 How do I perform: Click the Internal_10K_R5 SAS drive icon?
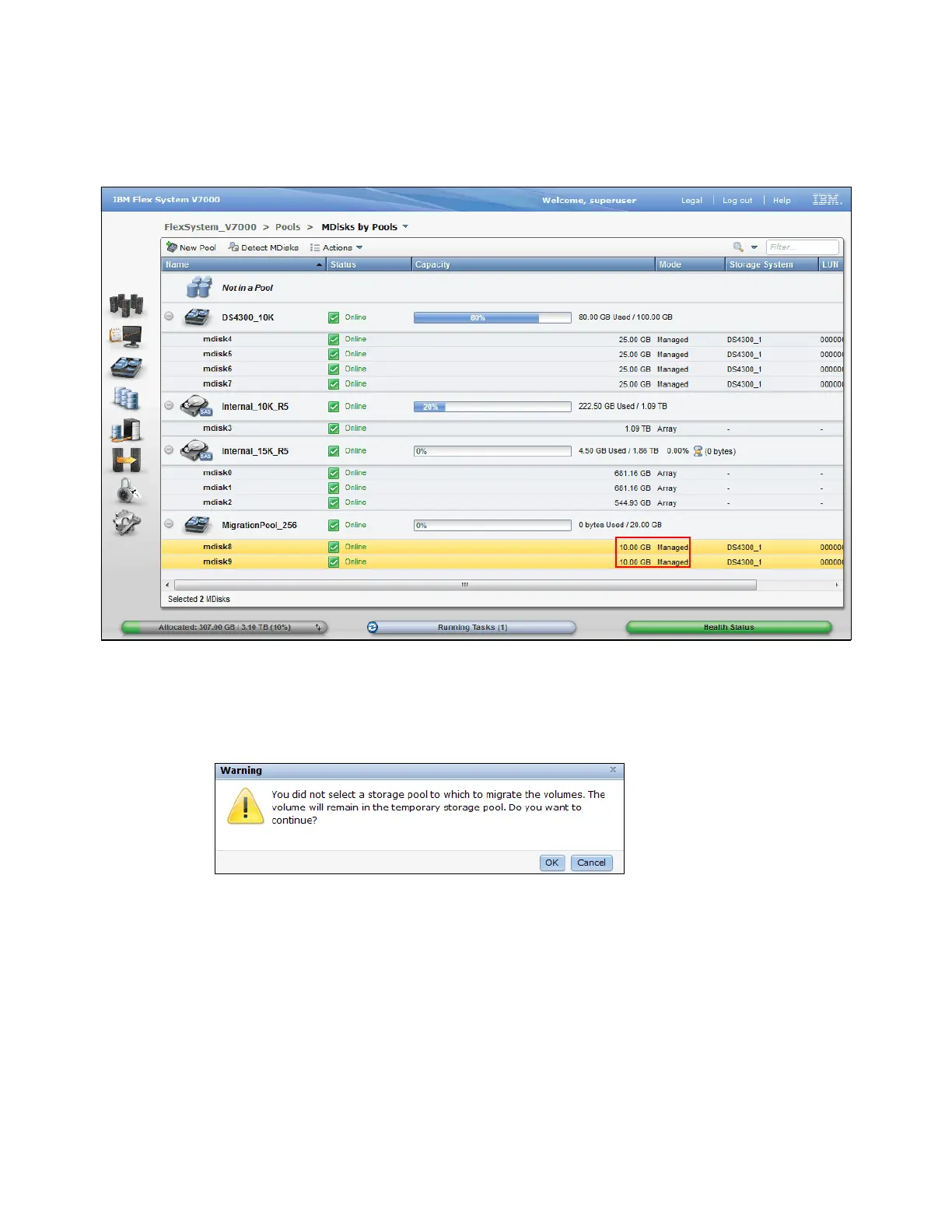pyautogui.click(x=196, y=407)
